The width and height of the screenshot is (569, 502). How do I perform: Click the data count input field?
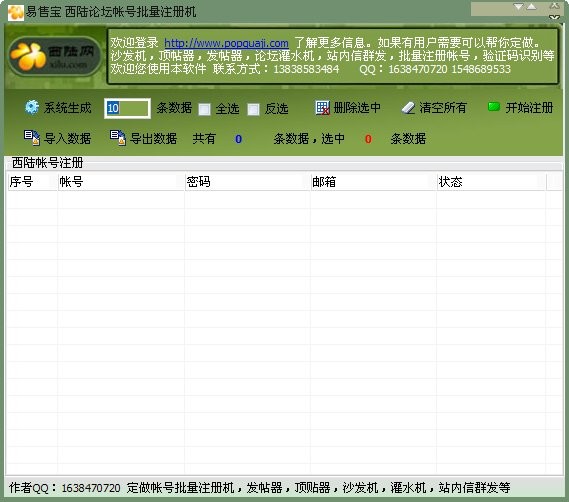[127, 108]
